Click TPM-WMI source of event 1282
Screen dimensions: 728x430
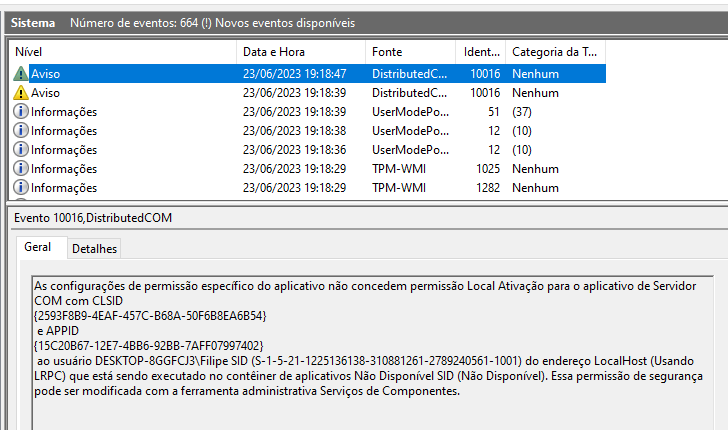(x=399, y=188)
